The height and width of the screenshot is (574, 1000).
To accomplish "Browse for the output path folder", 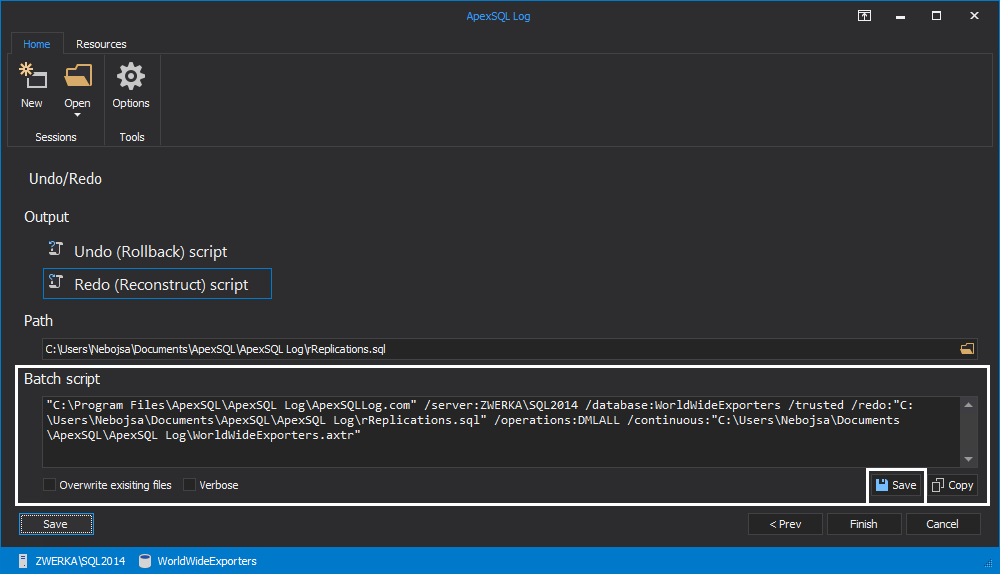I will pos(967,349).
